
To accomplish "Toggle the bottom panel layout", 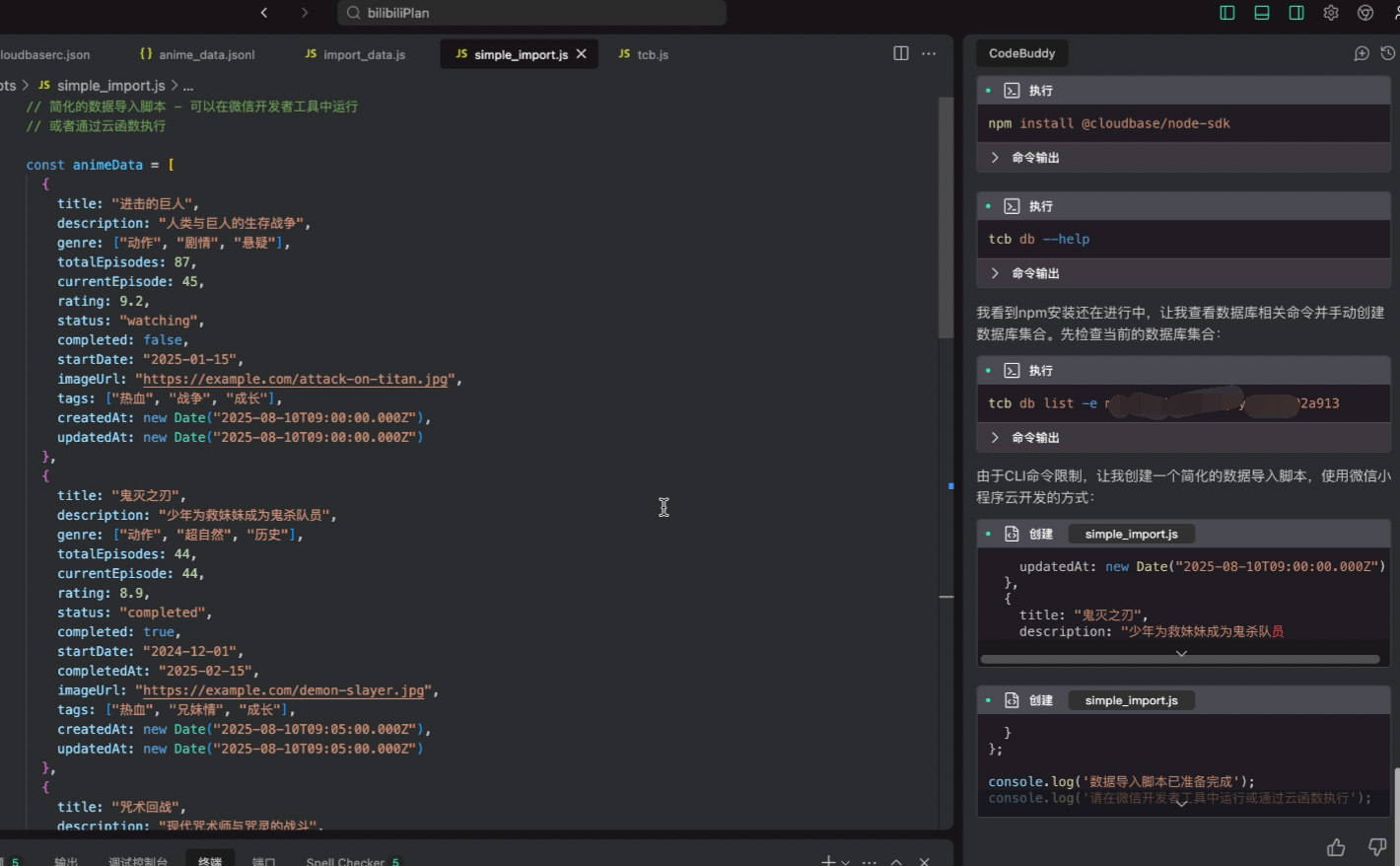I will coord(1262,13).
